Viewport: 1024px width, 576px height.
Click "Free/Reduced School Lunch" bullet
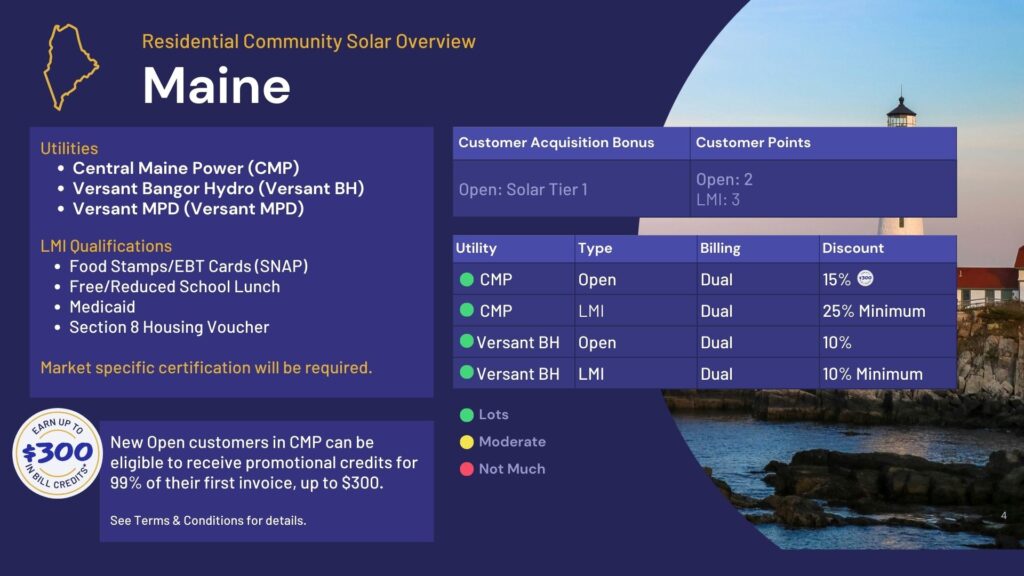[174, 287]
